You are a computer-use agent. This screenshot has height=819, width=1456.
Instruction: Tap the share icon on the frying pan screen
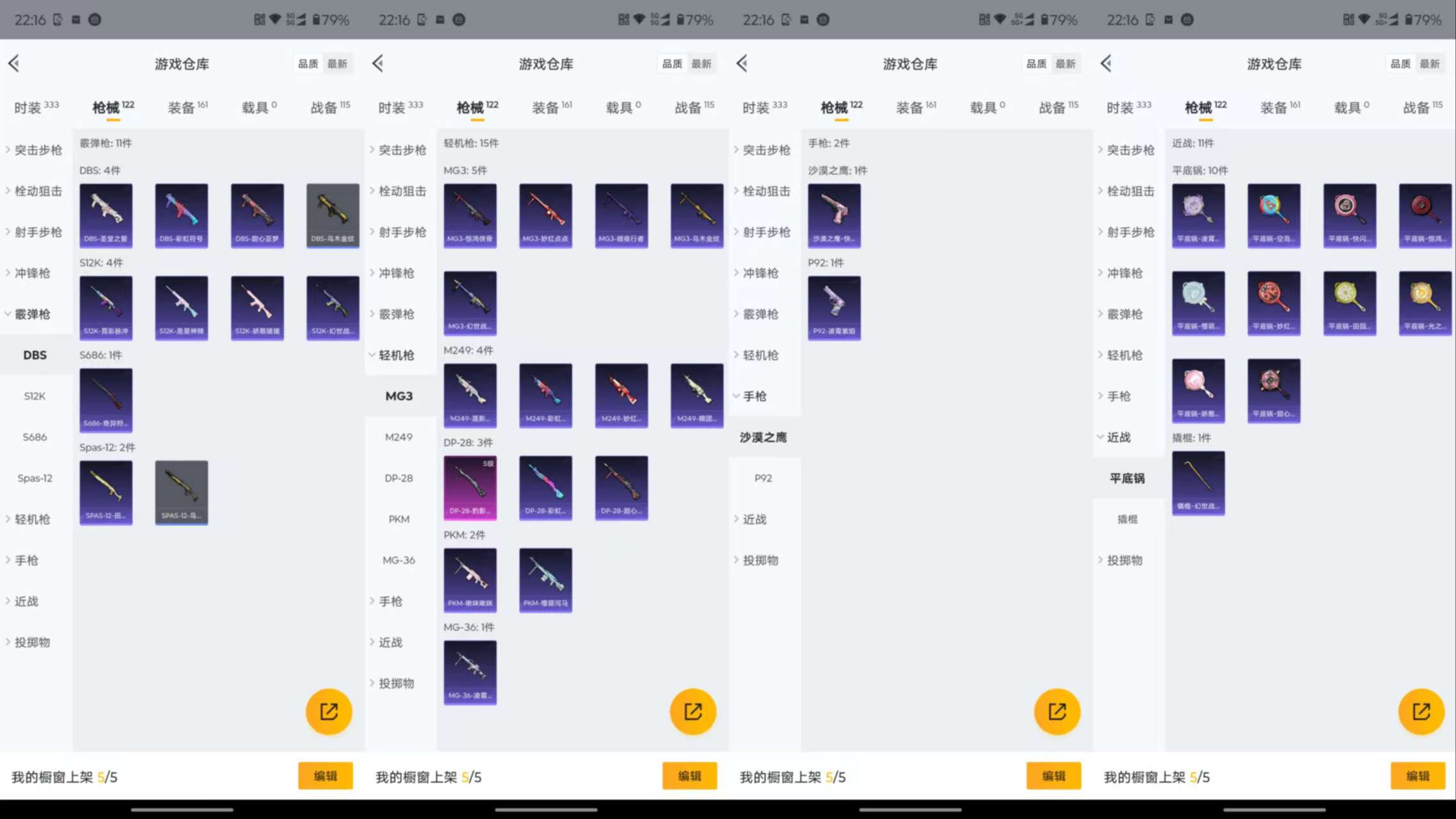click(x=1421, y=711)
